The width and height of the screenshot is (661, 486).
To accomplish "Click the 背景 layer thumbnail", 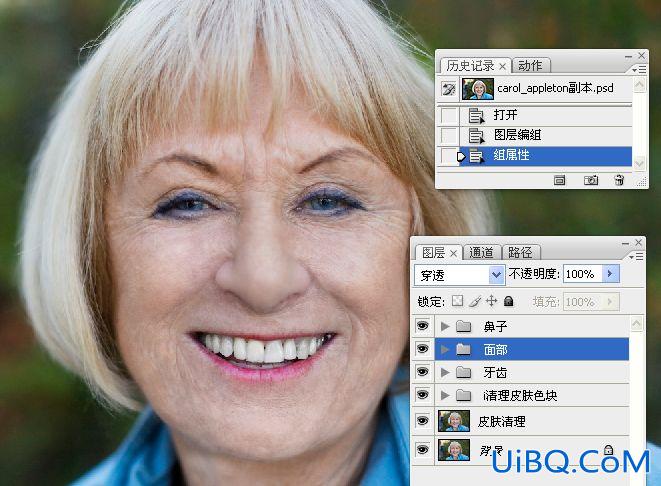I will [454, 449].
